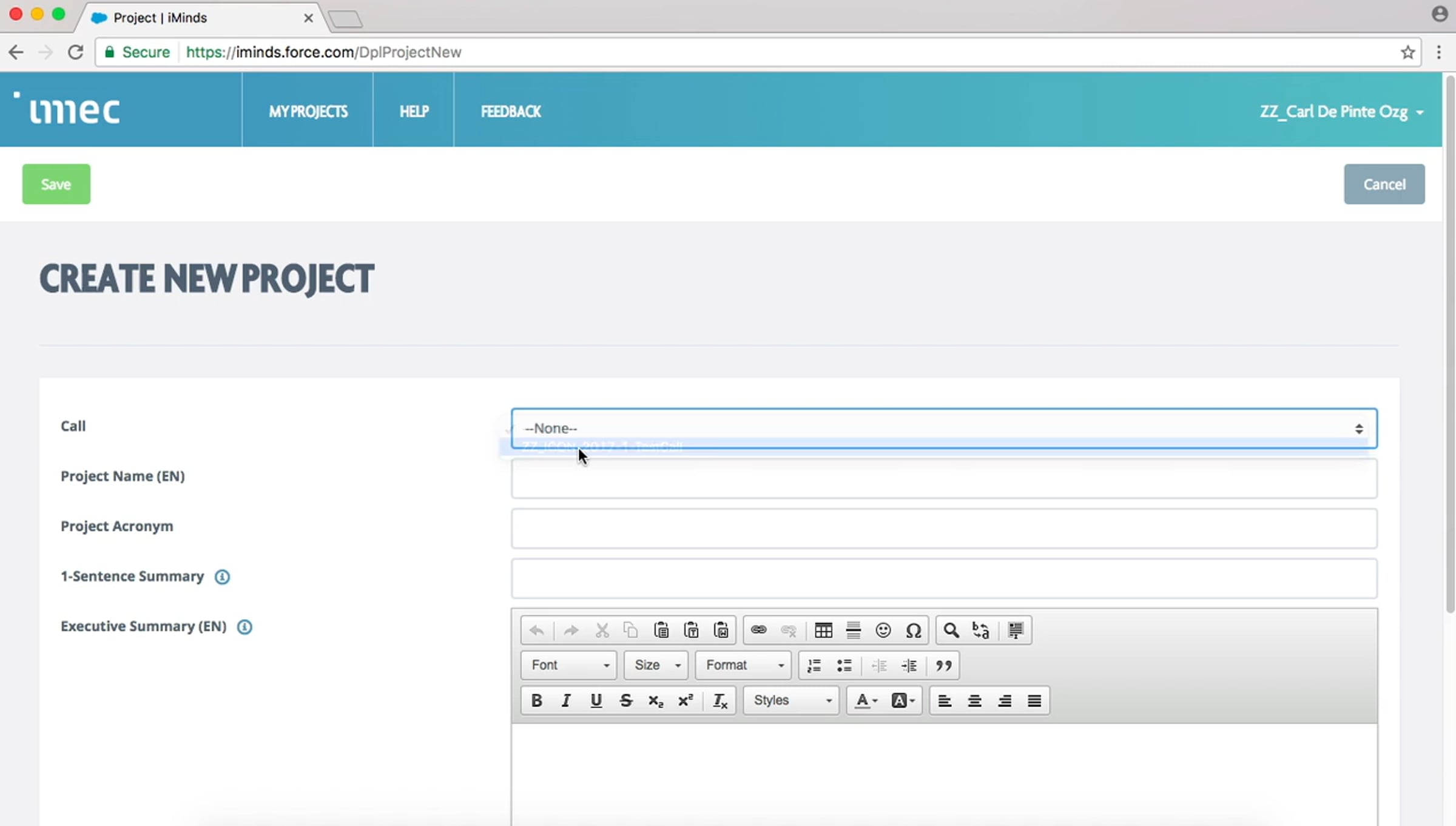The width and height of the screenshot is (1456, 826).
Task: Center align text
Action: tap(974, 701)
